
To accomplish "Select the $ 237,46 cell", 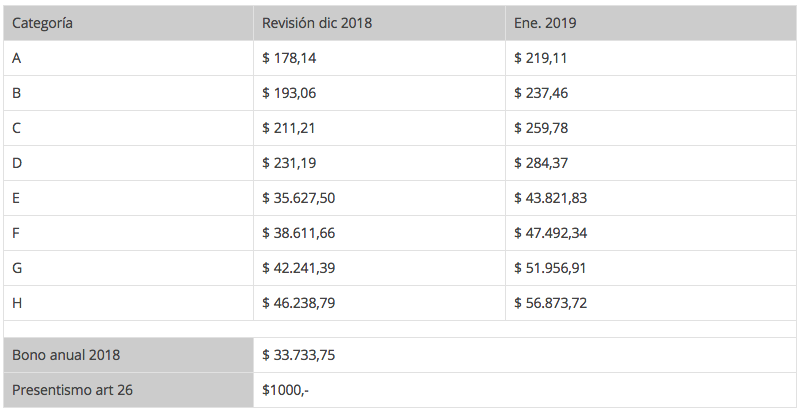I will tap(541, 93).
